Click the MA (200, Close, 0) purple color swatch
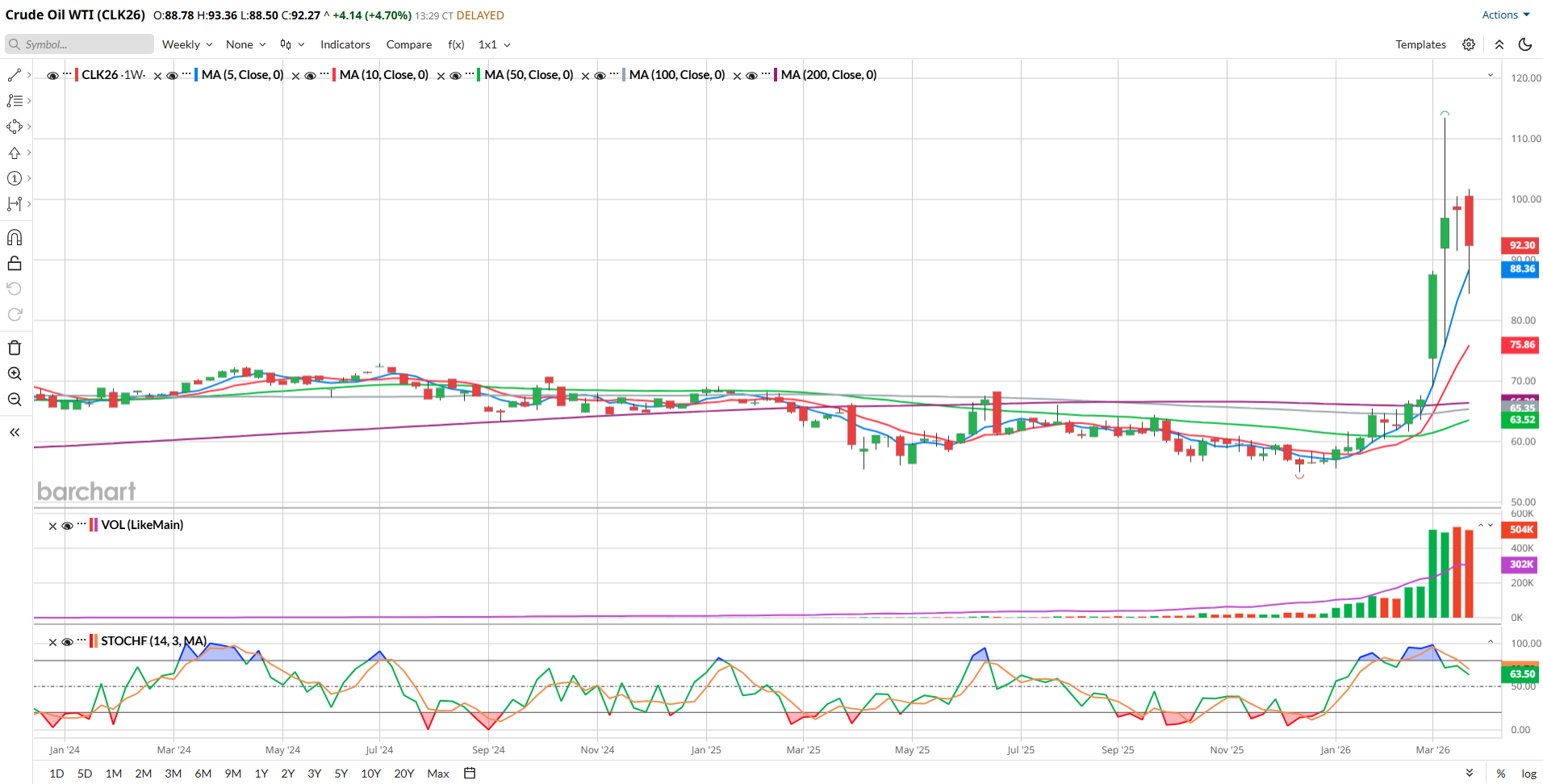Screen dimensions: 1543x784 coord(776,75)
